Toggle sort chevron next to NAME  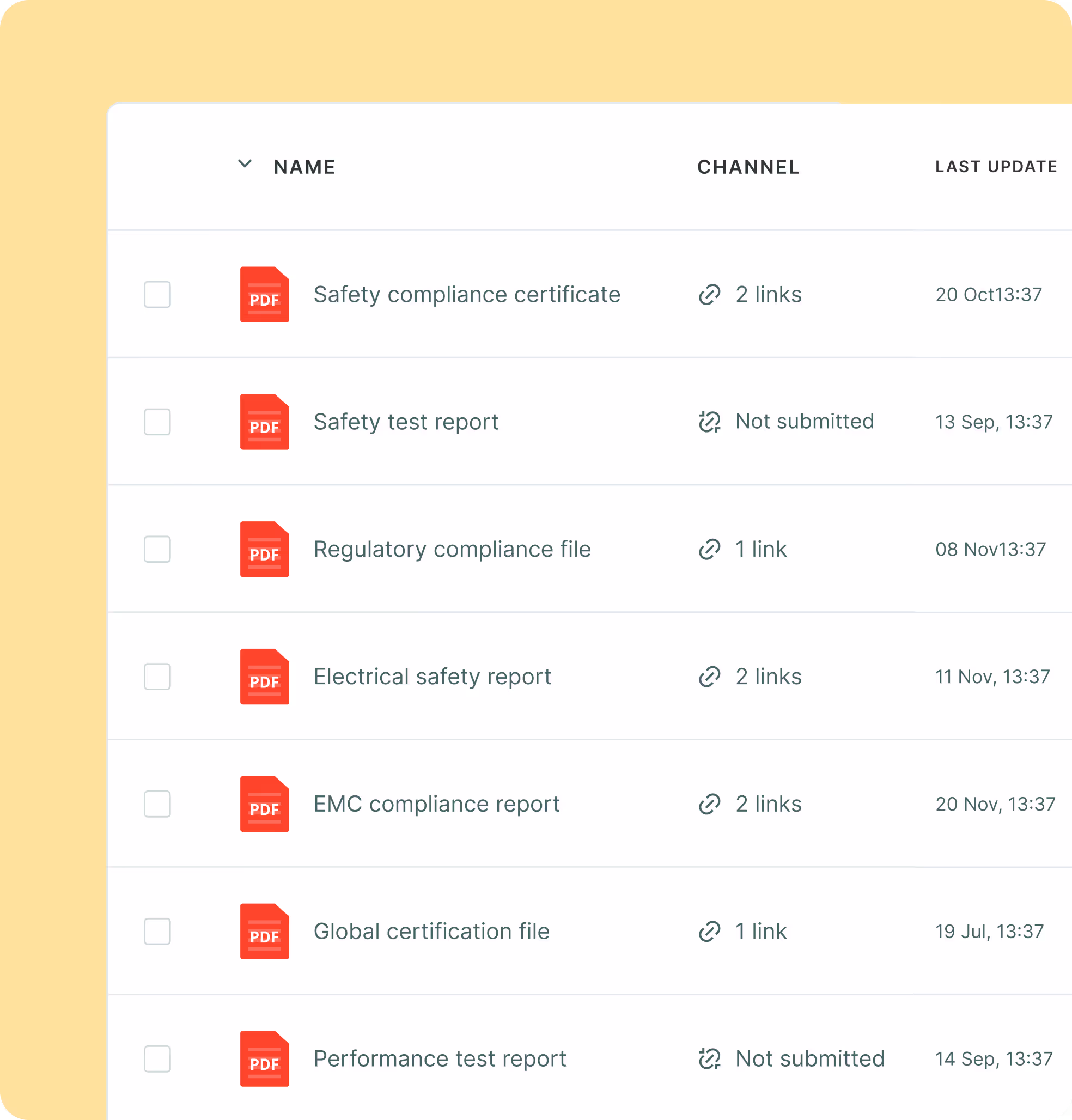pyautogui.click(x=245, y=165)
